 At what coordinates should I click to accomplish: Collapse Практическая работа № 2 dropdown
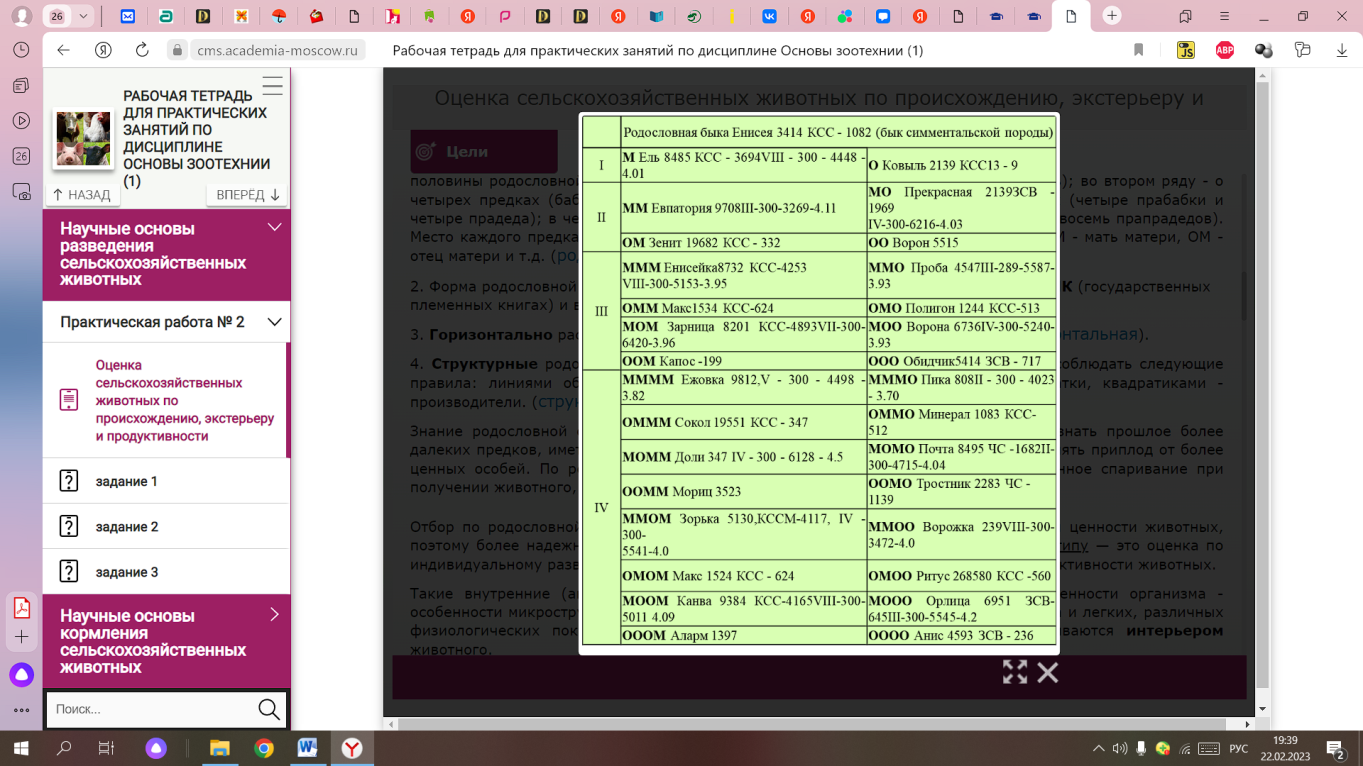click(x=273, y=322)
